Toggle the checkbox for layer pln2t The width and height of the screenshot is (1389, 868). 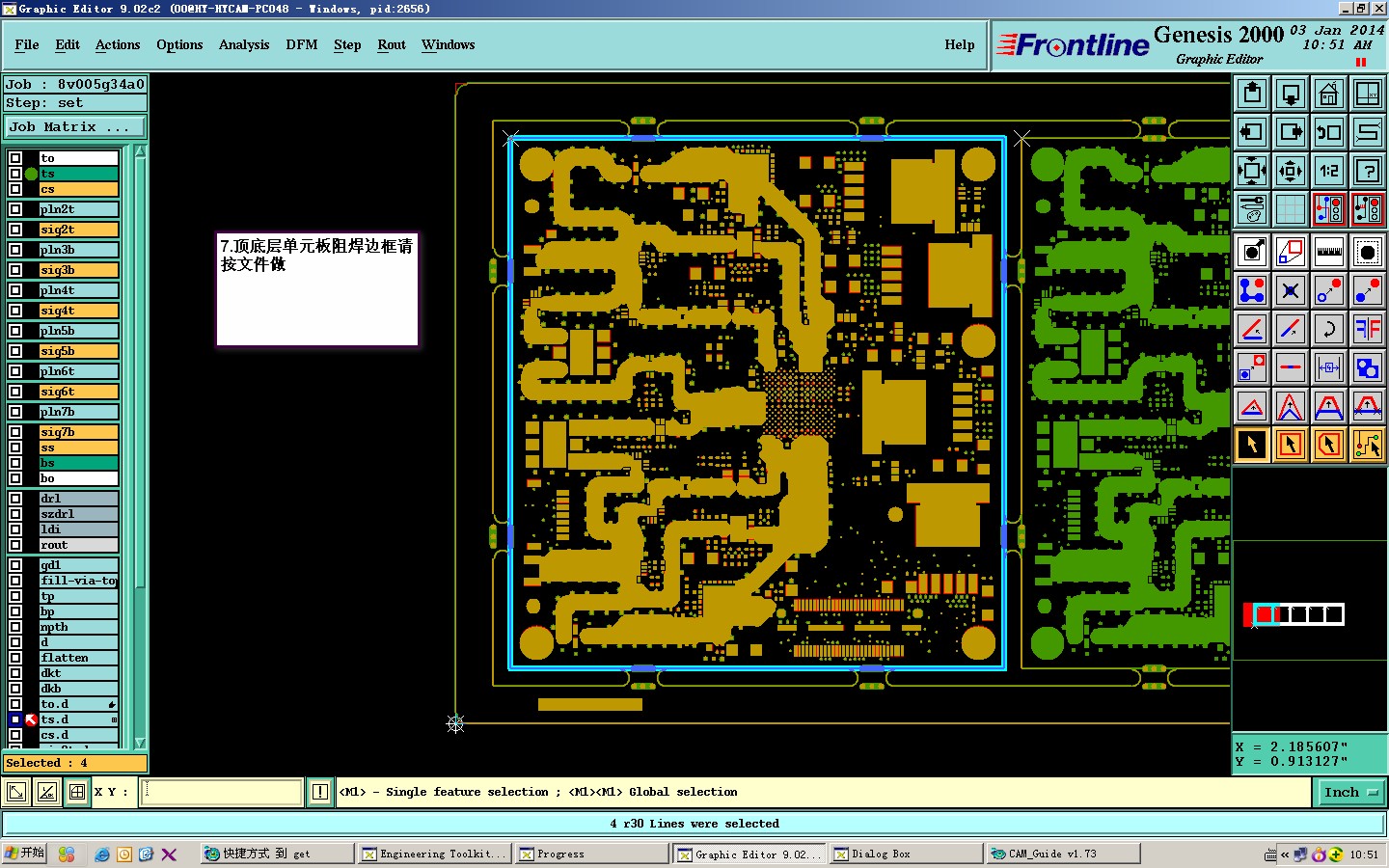coord(15,209)
